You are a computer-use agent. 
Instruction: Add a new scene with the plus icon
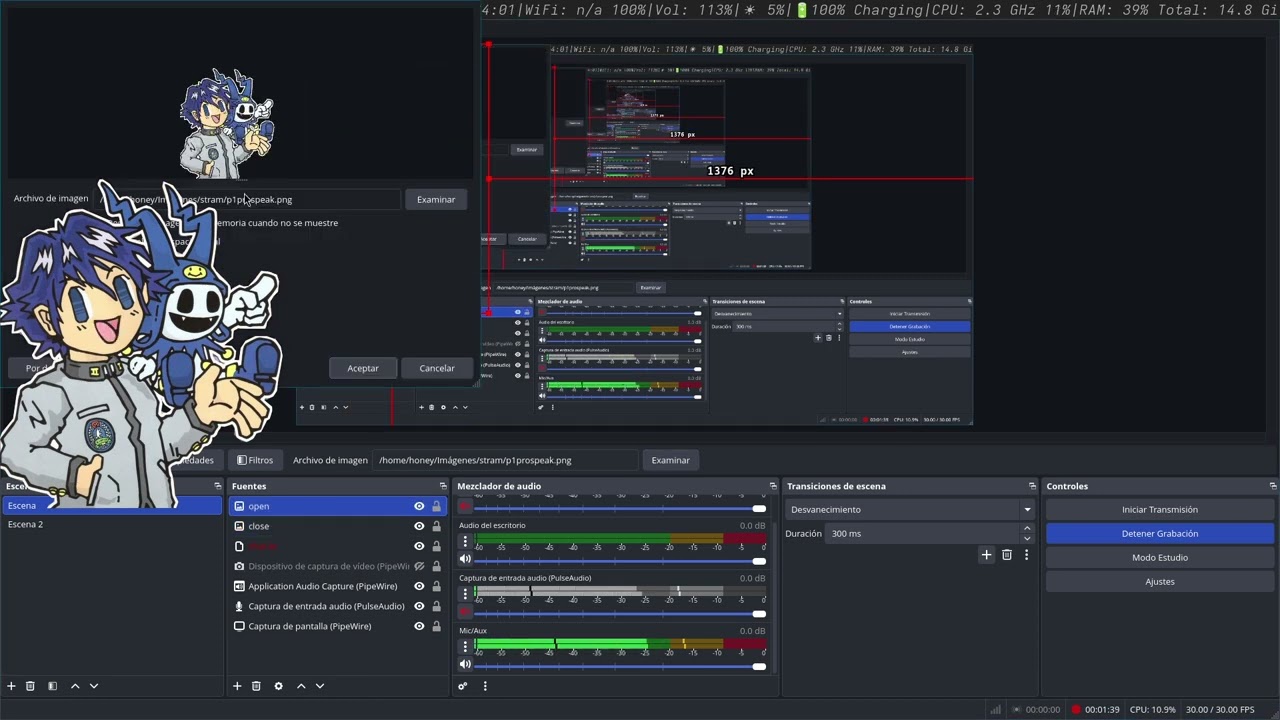11,686
